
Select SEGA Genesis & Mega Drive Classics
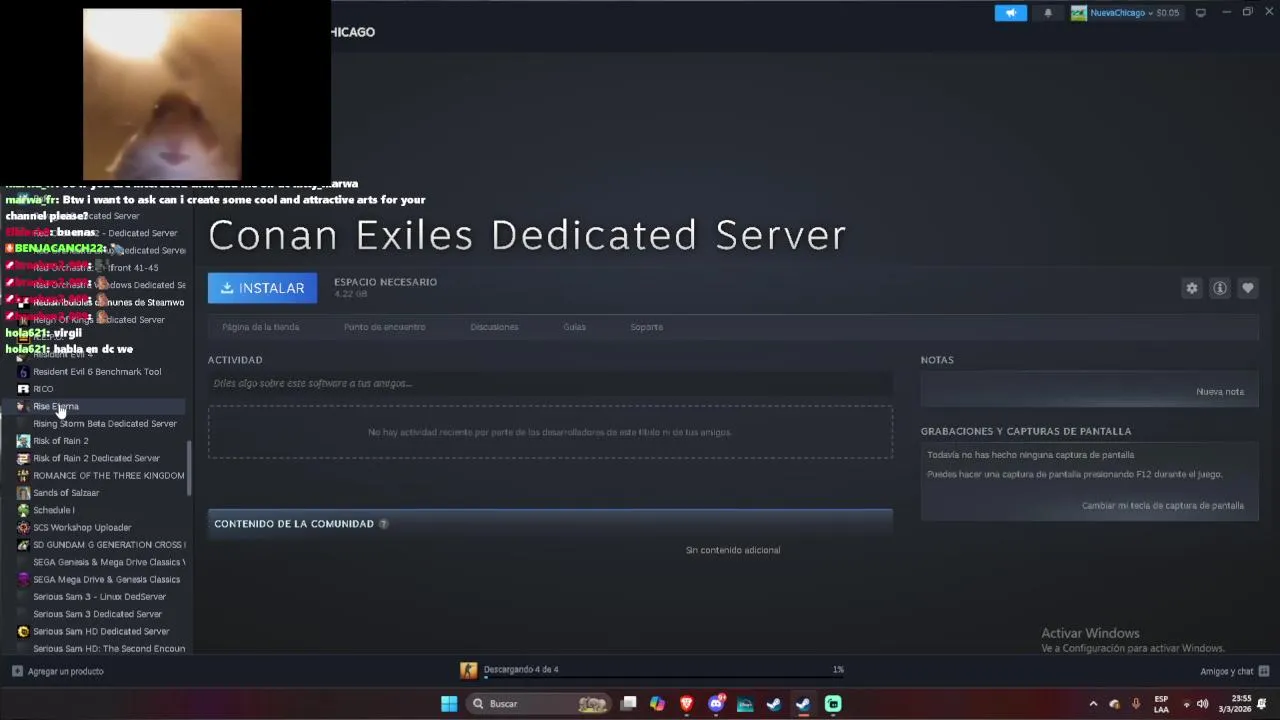[108, 562]
